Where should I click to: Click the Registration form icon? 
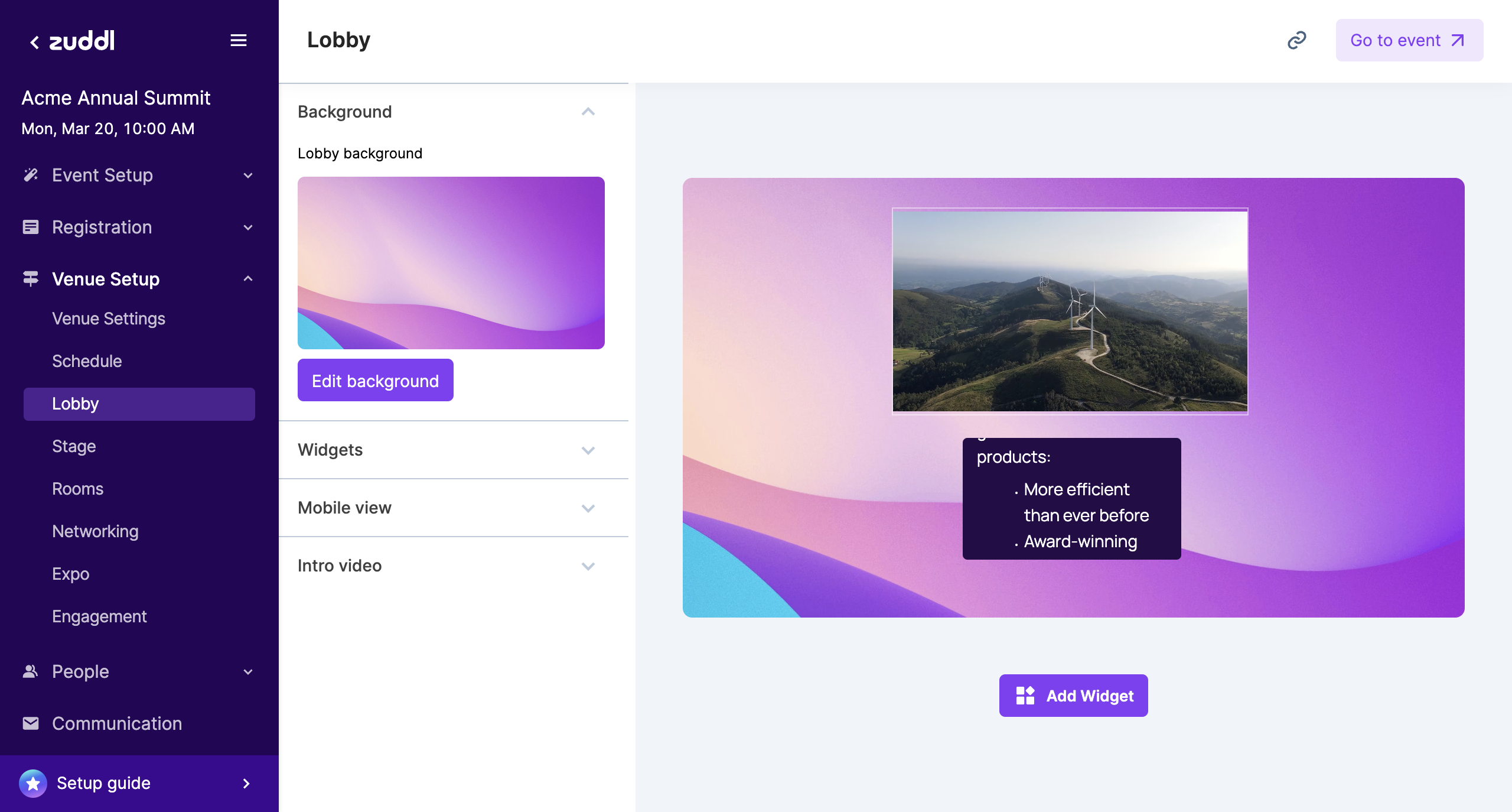[x=31, y=227]
